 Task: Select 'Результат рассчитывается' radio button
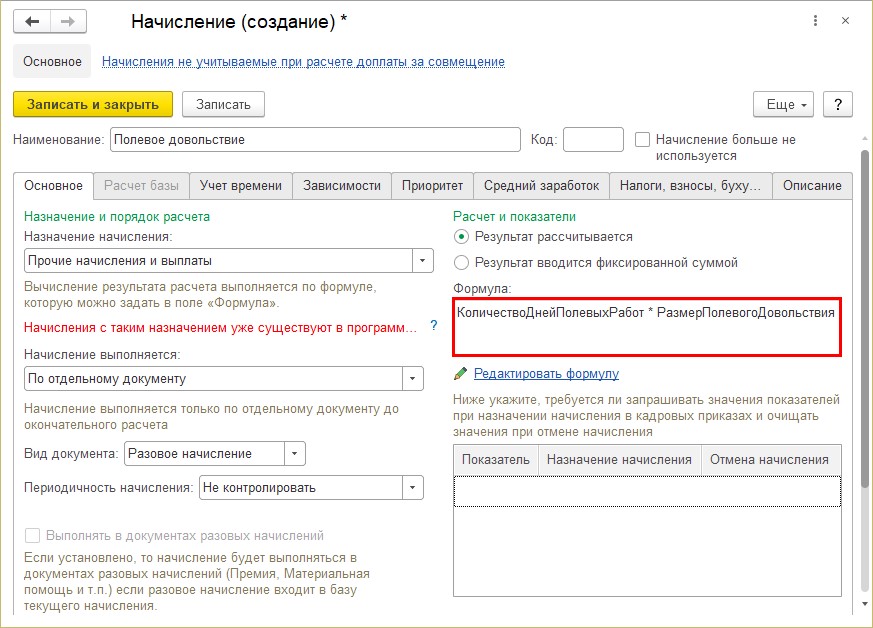click(461, 237)
